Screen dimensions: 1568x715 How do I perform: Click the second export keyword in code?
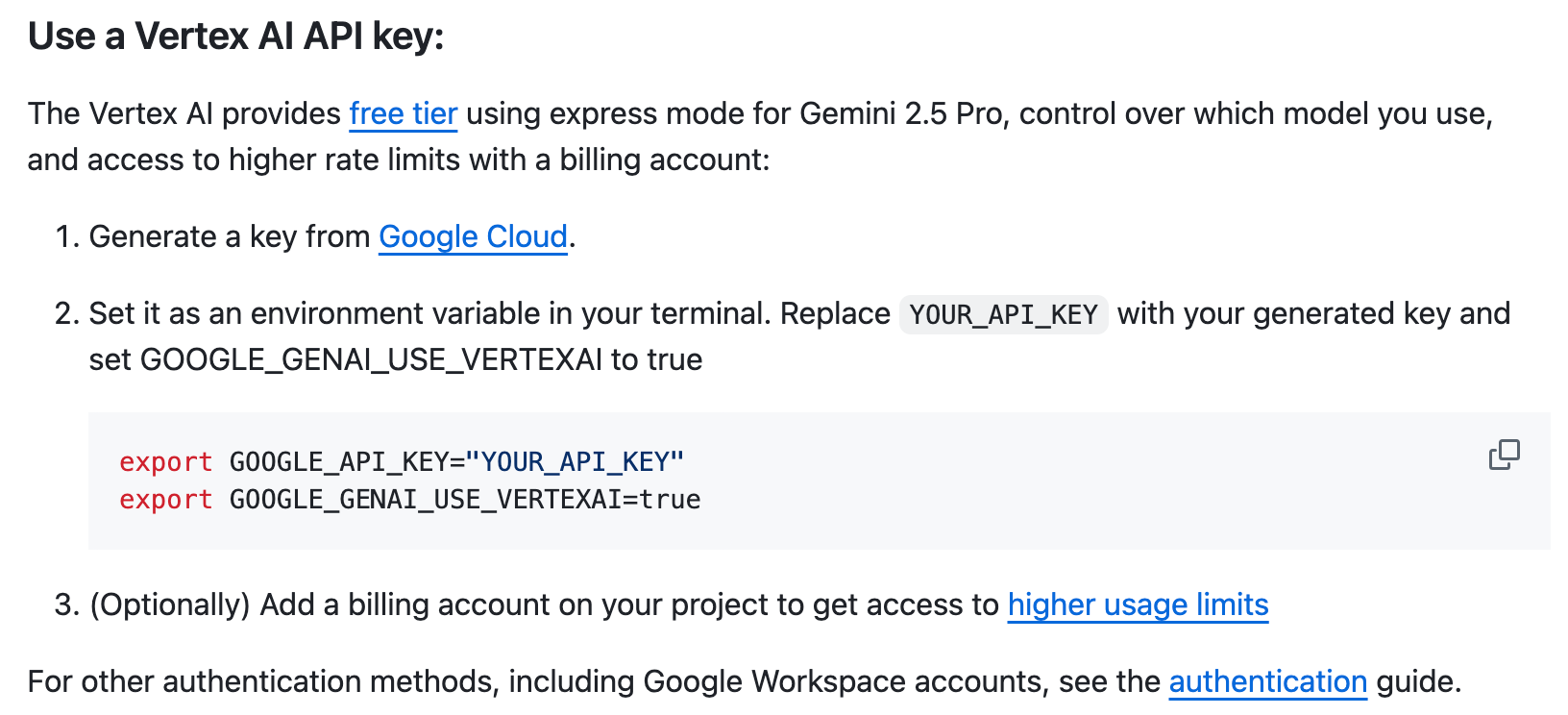(165, 500)
